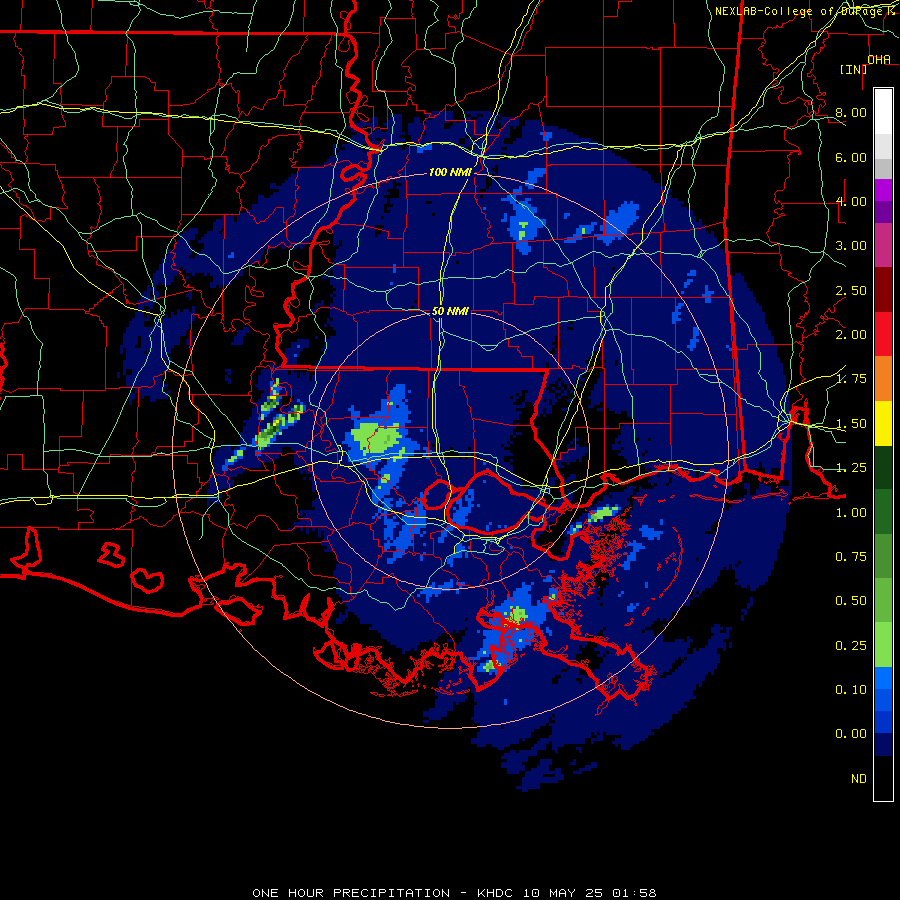Screen dimensions: 900x900
Task: Click the 8.00 legend value
Action: [851, 112]
